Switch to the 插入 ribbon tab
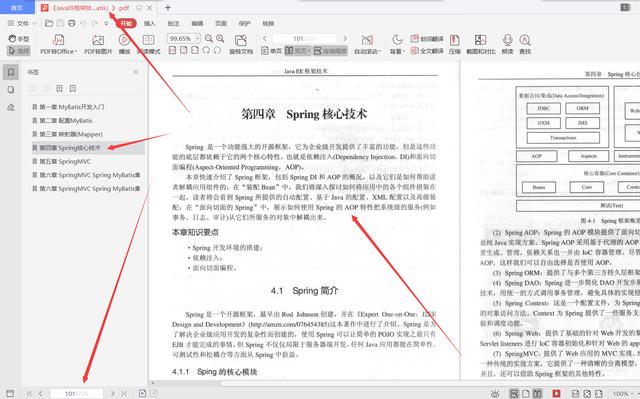 (x=150, y=23)
